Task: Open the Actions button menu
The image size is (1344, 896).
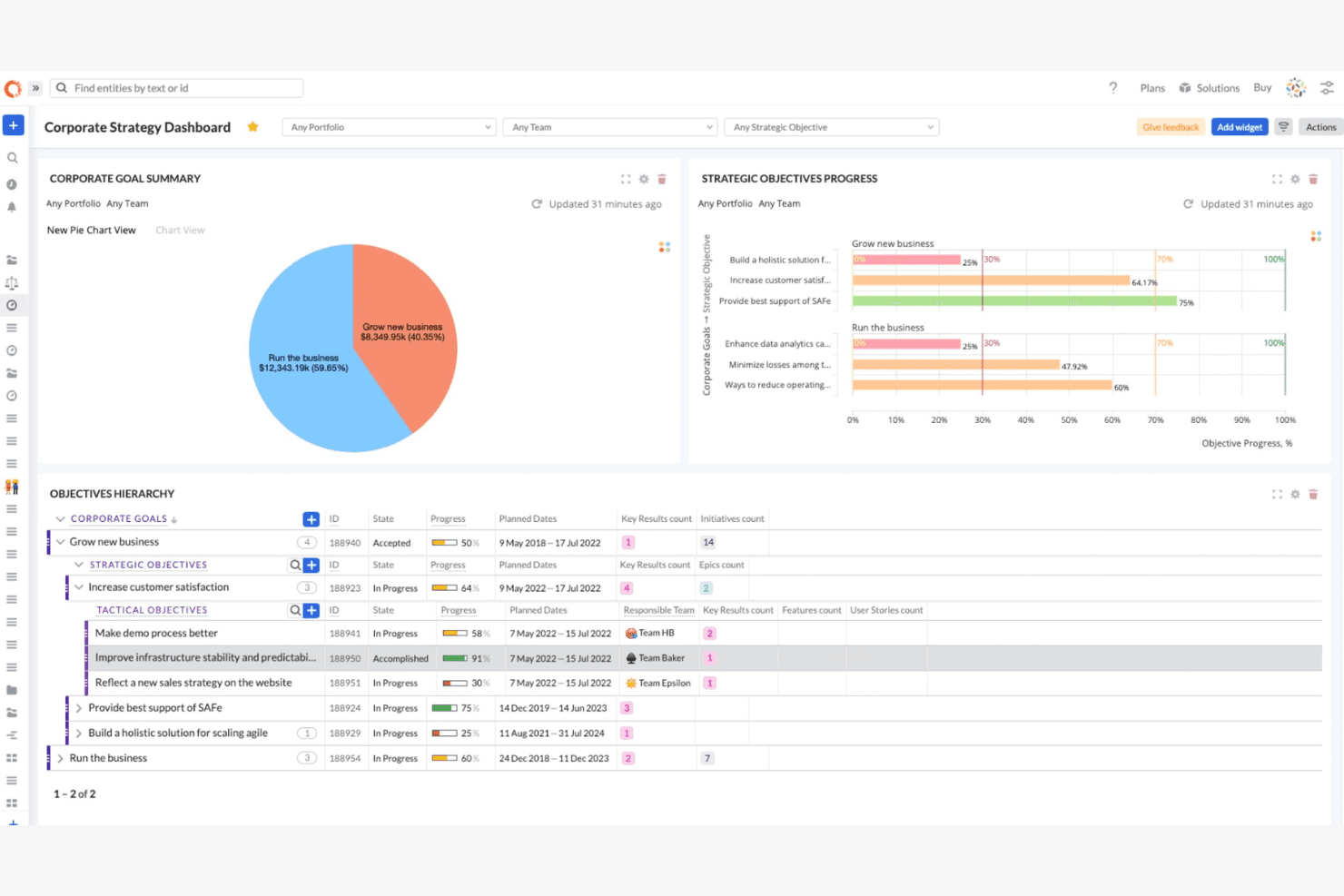Action: click(1320, 127)
